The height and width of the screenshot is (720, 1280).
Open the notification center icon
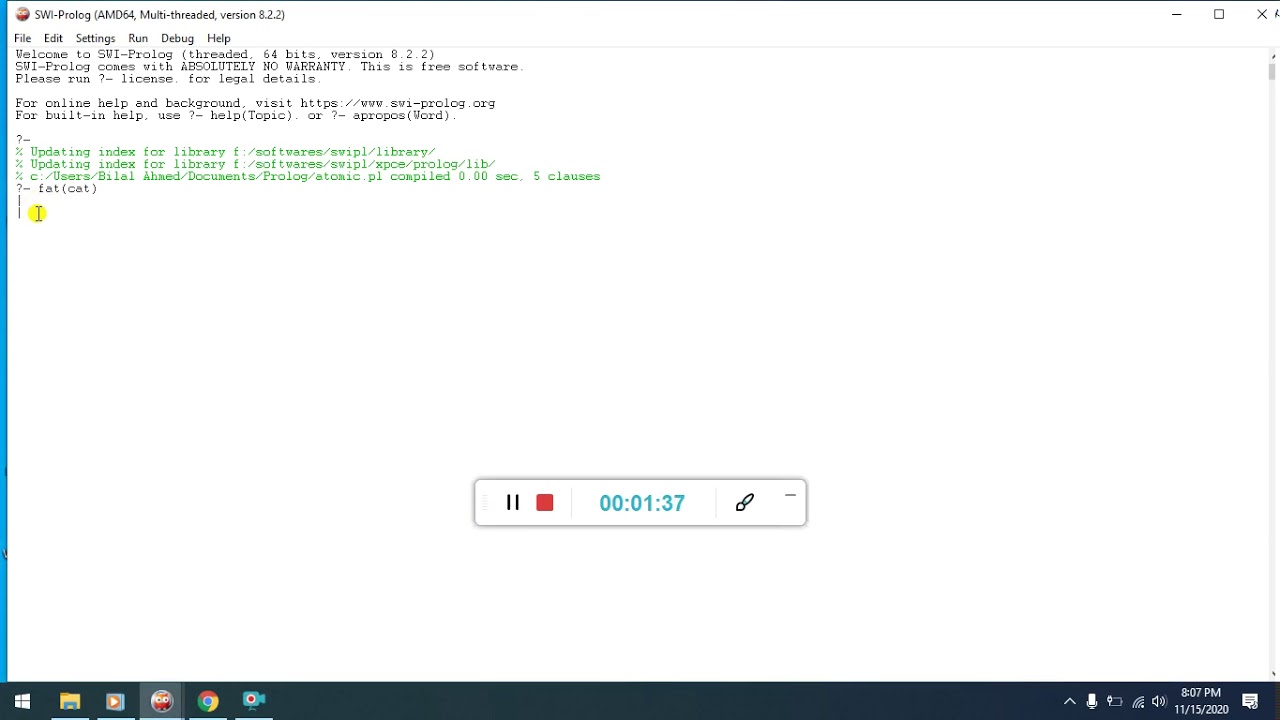coord(1250,702)
